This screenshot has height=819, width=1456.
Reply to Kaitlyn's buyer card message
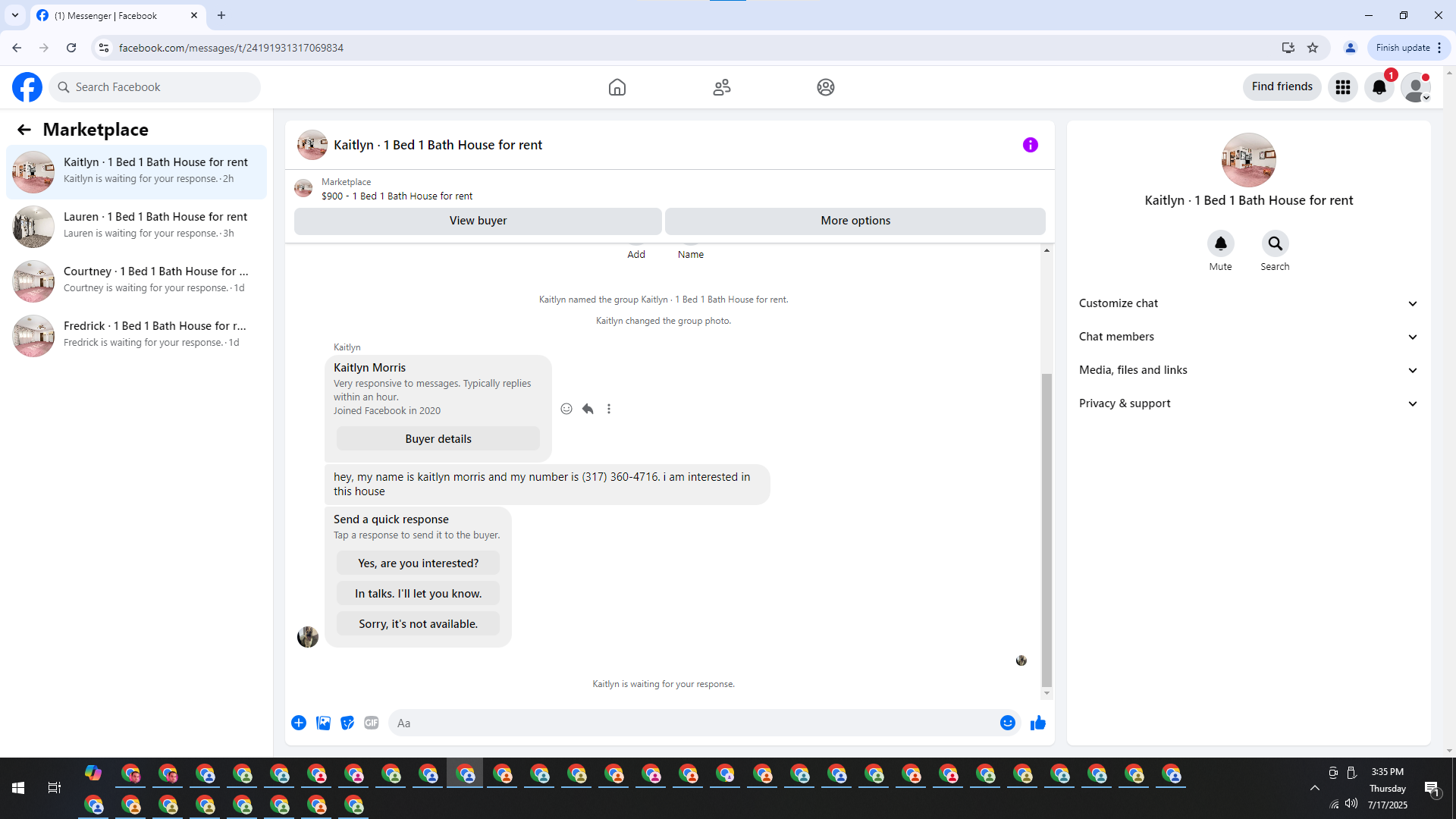pyautogui.click(x=587, y=409)
